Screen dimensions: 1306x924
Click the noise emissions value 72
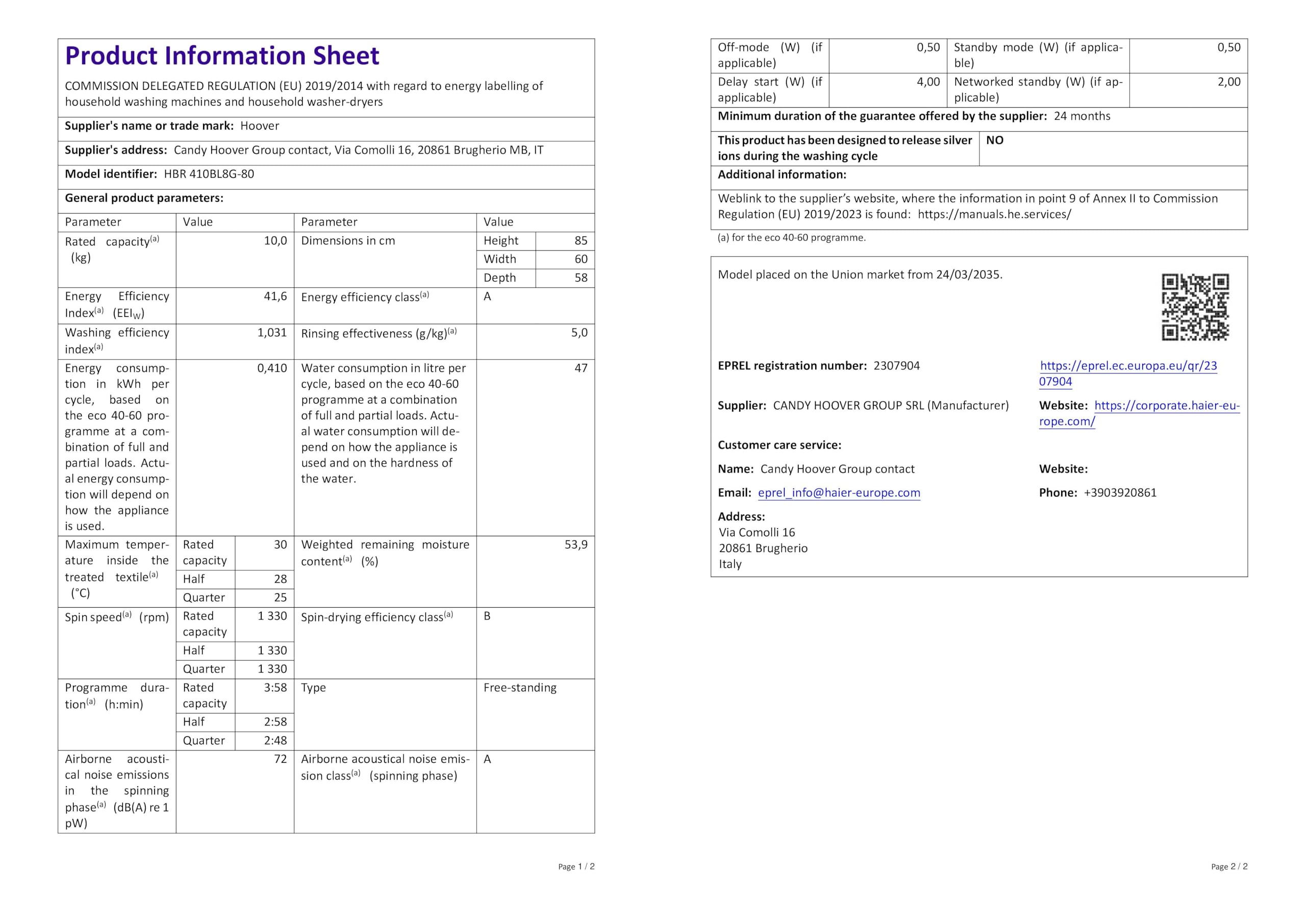tap(281, 759)
